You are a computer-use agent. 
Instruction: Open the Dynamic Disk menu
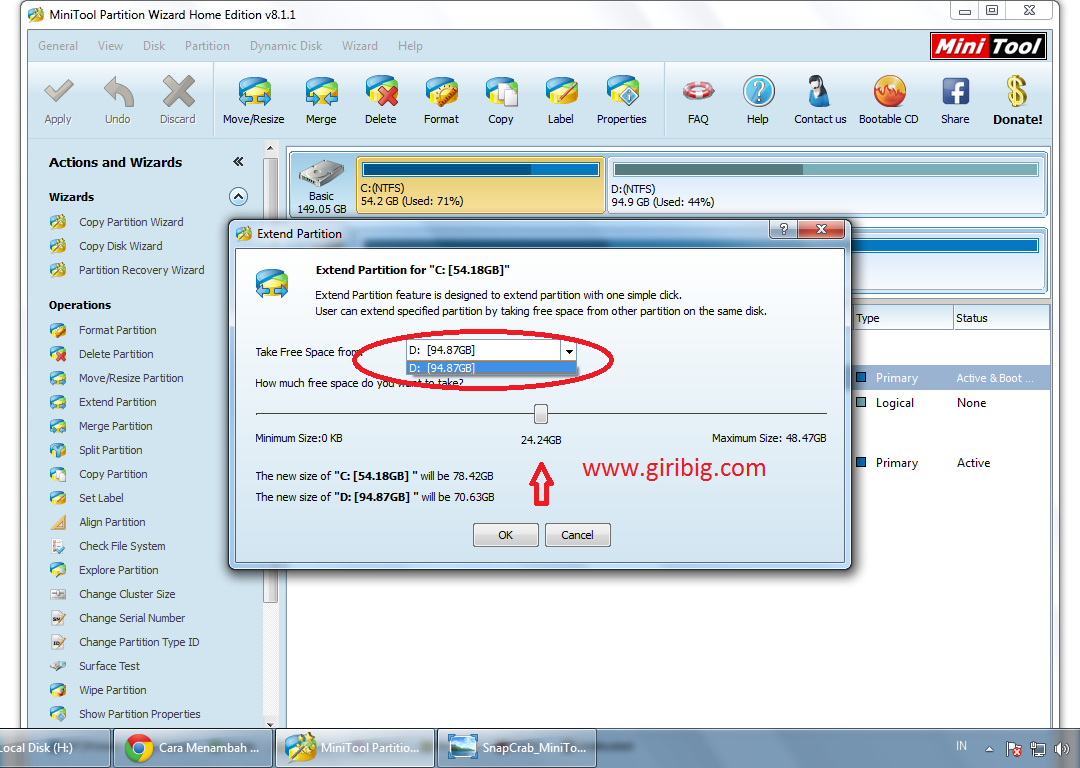click(x=286, y=45)
